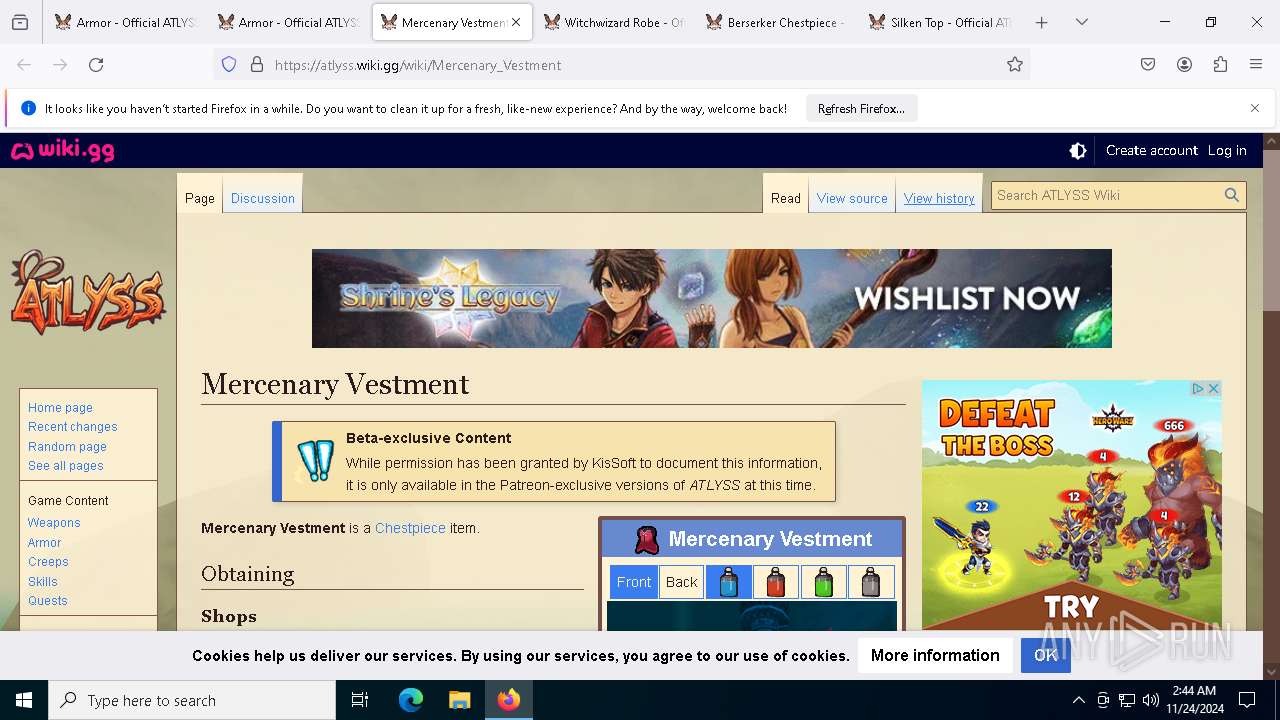Open the Weapons sidebar link
This screenshot has width=1280, height=720.
pyautogui.click(x=54, y=523)
